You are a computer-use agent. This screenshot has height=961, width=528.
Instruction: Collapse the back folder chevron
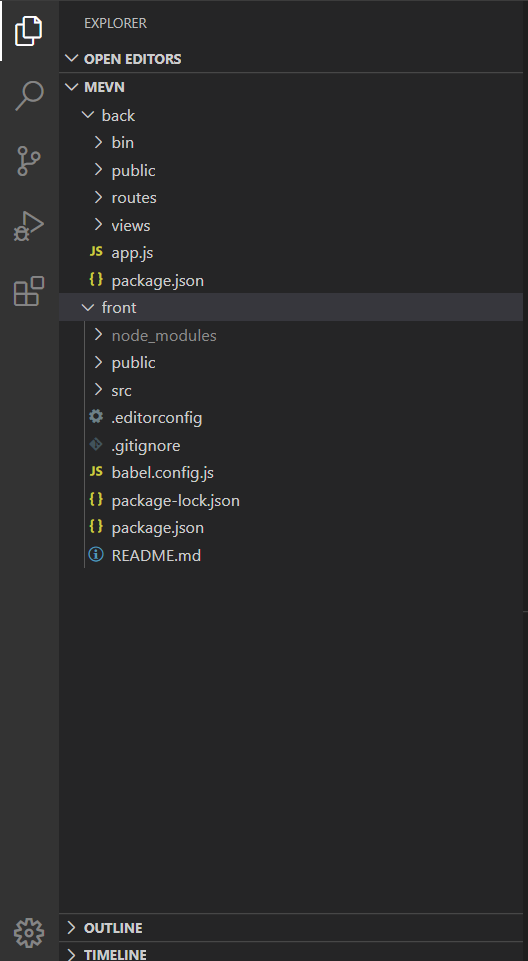(88, 115)
